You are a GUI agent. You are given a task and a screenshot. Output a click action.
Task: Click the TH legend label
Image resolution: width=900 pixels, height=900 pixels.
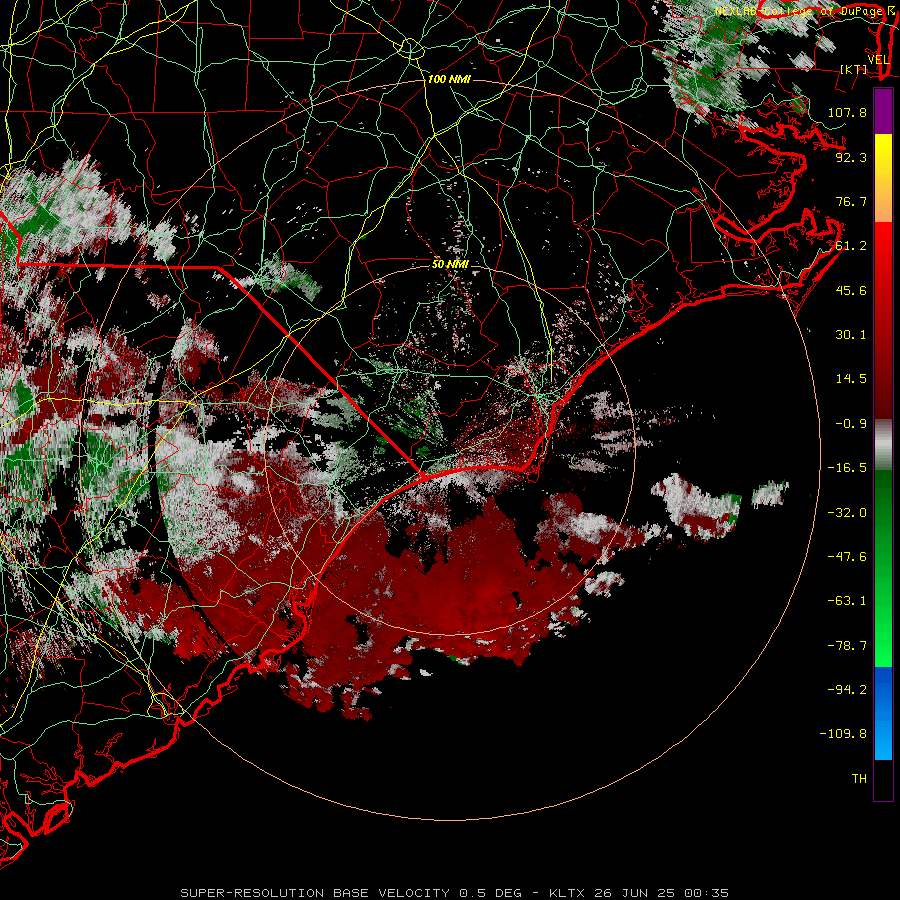(x=859, y=779)
